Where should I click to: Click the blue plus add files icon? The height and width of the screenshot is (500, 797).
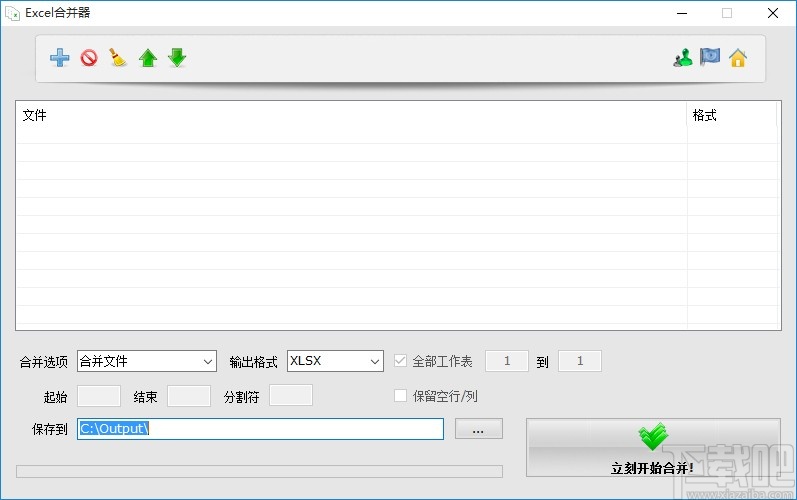point(59,58)
